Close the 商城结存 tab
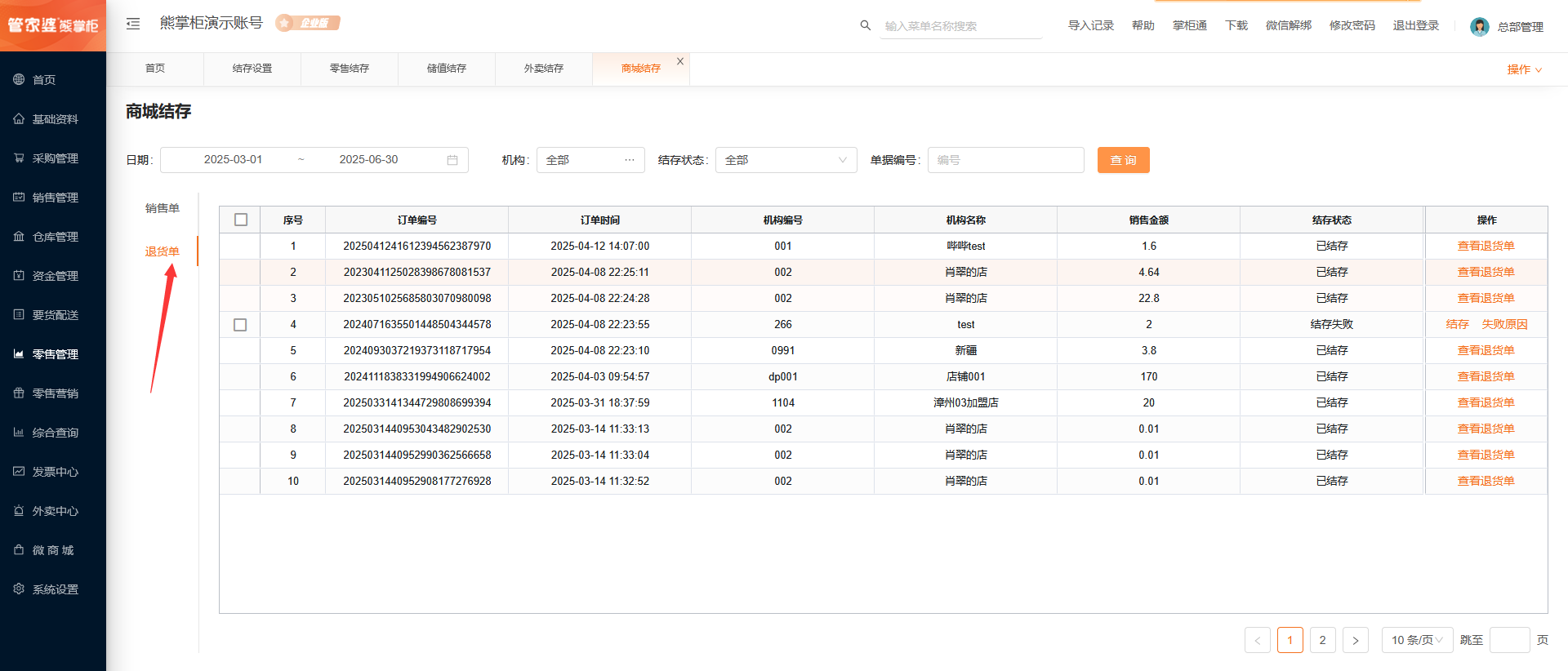 tap(680, 61)
